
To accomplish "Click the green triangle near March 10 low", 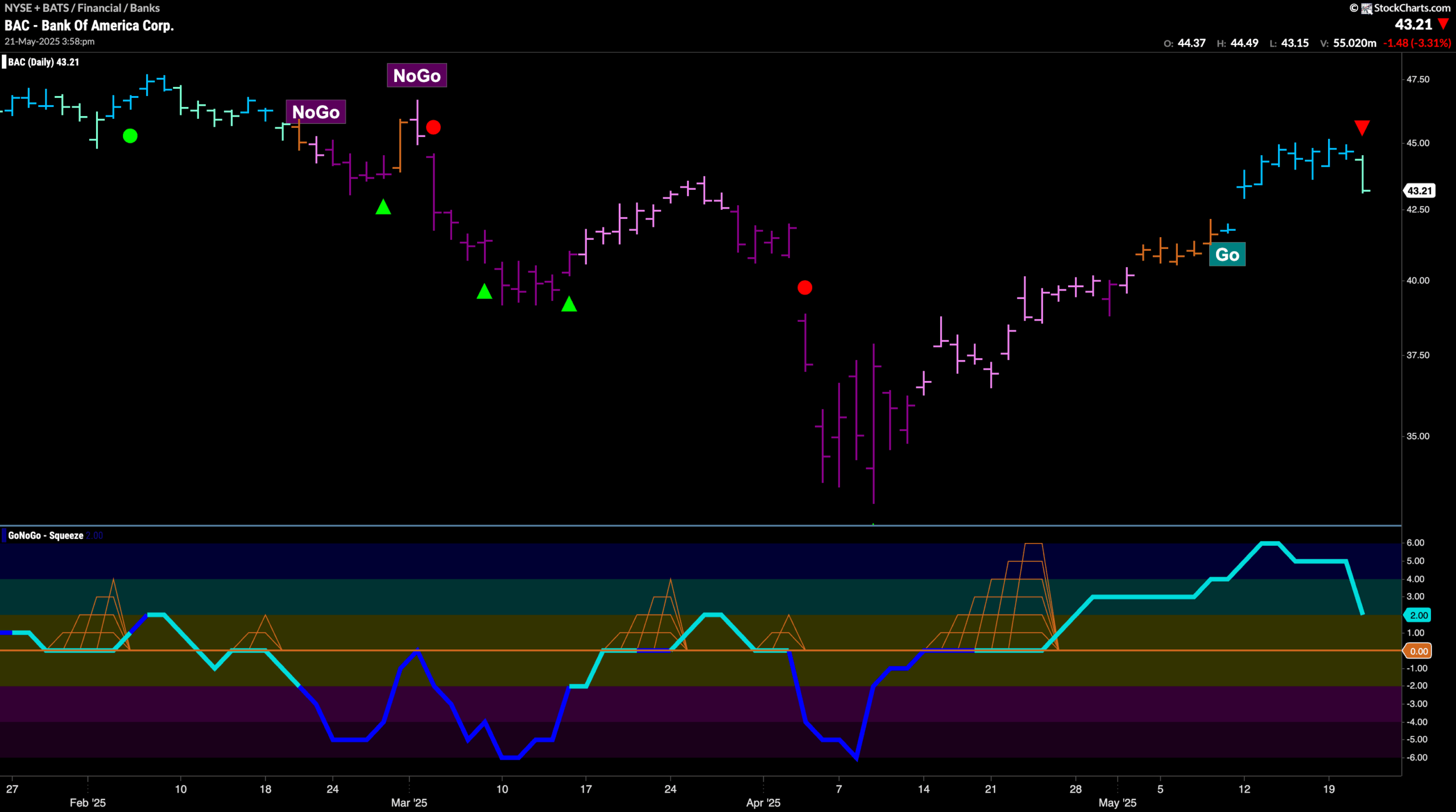I will pyautogui.click(x=485, y=292).
